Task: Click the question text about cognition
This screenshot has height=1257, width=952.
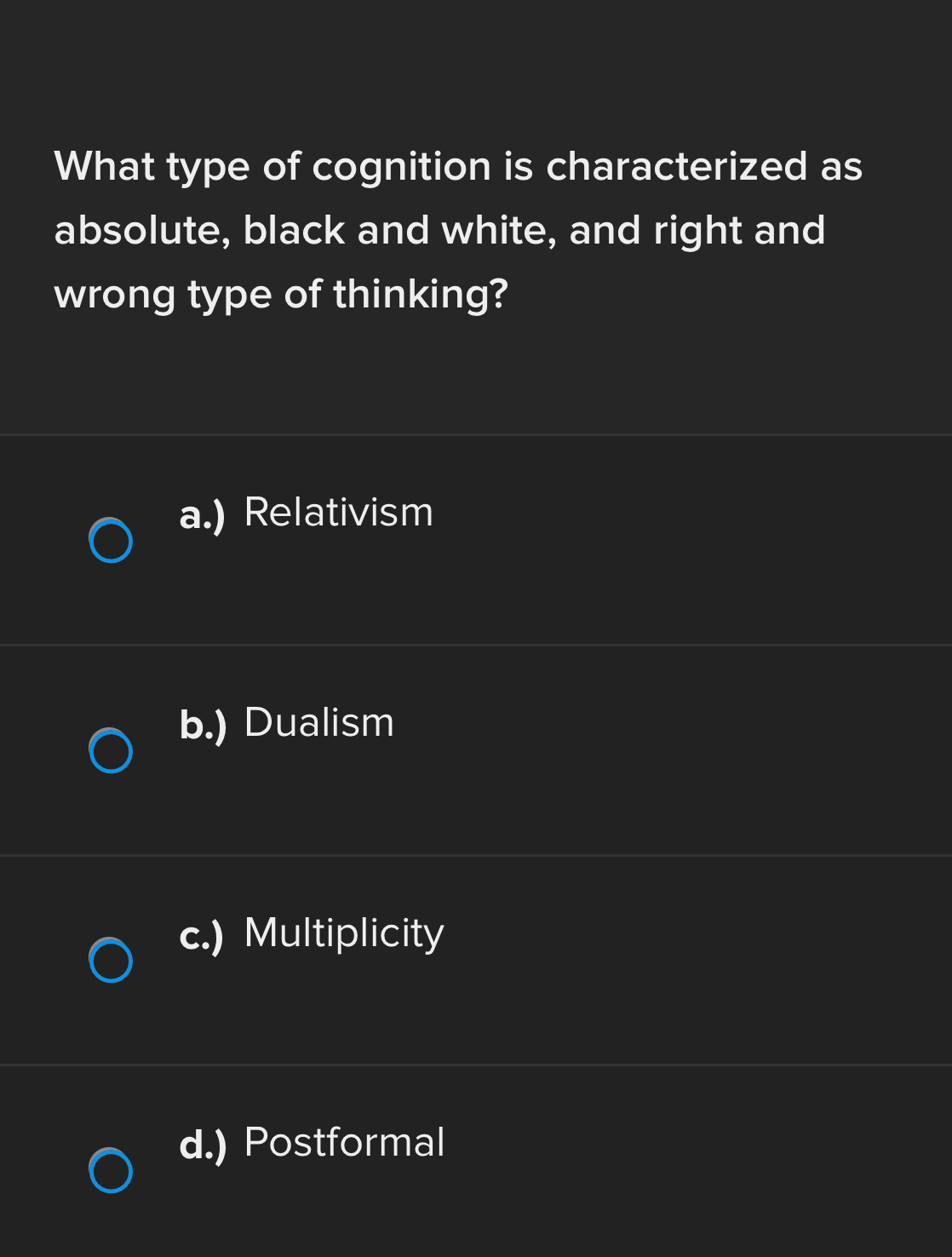Action: point(458,230)
